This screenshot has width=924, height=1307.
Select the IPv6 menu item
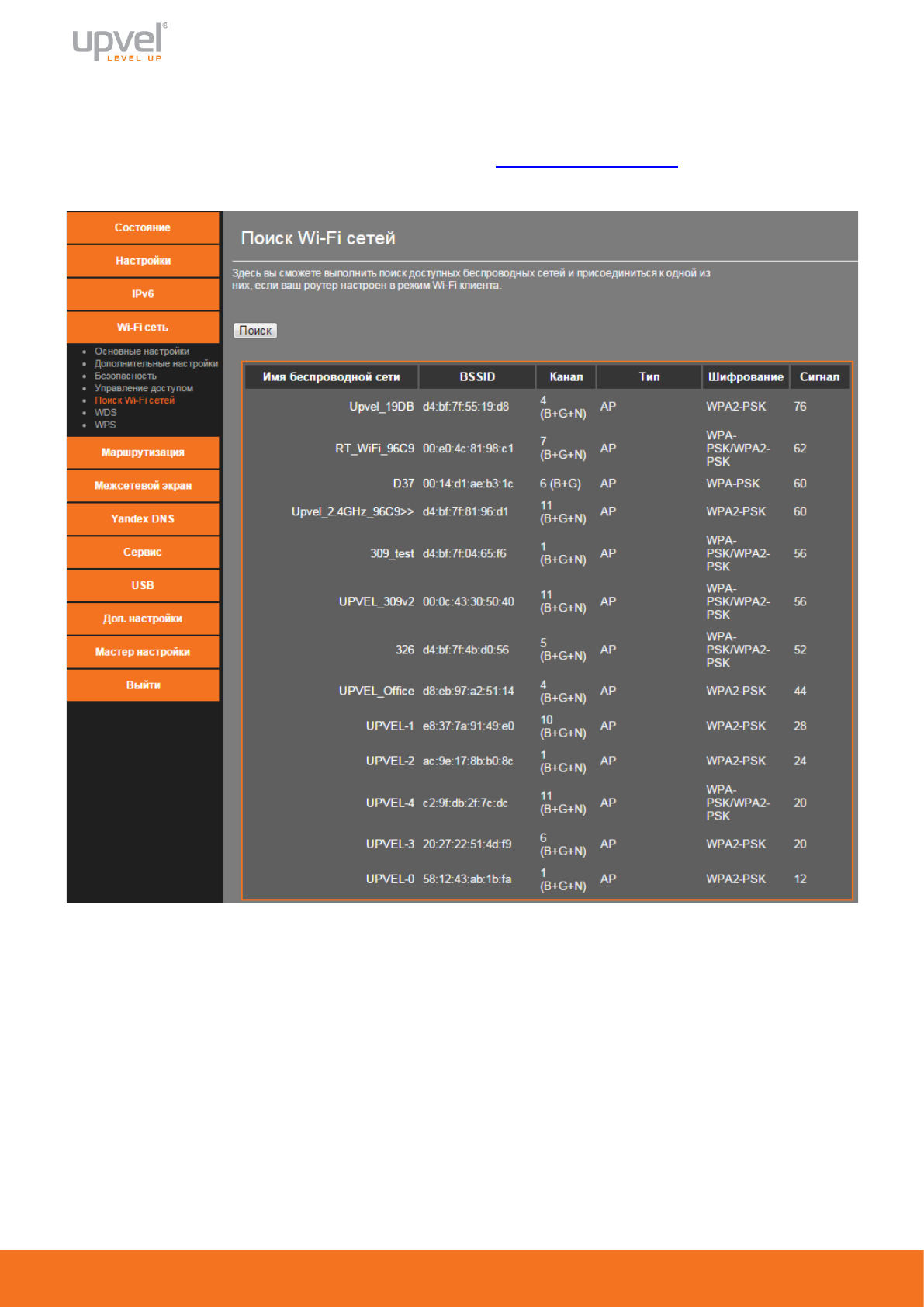coord(143,294)
